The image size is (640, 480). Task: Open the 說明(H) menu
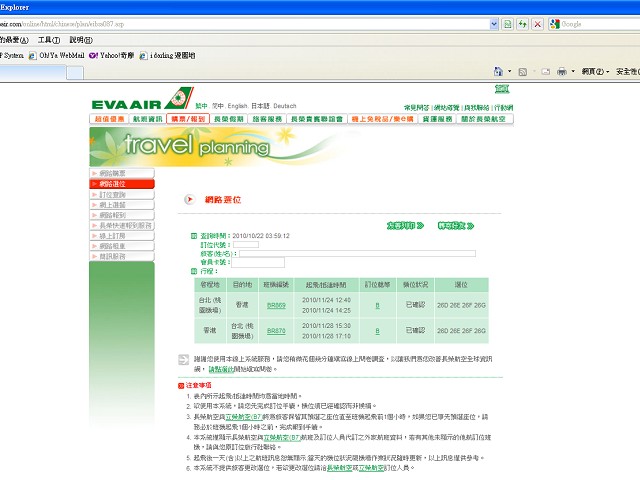(x=82, y=39)
